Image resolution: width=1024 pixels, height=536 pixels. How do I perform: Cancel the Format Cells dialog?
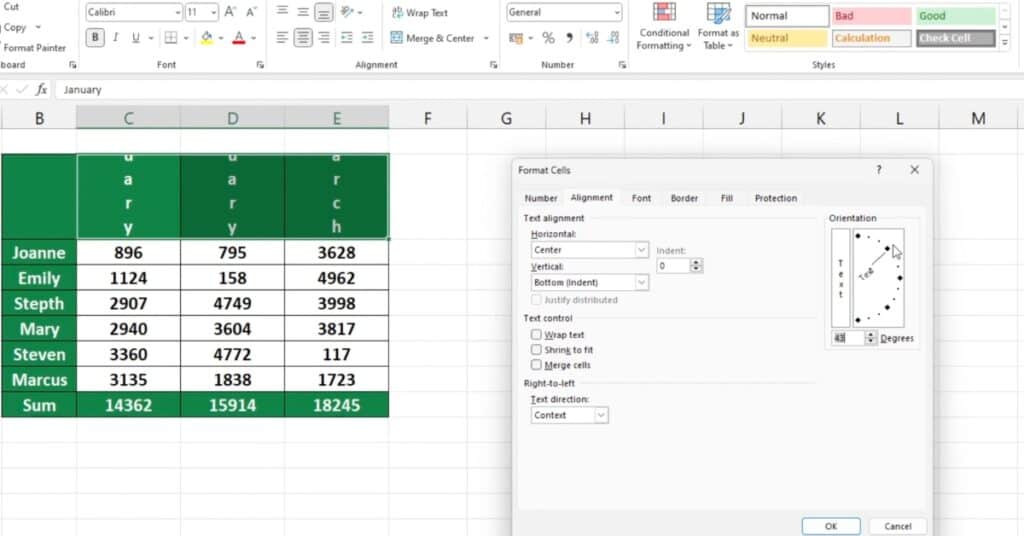pyautogui.click(x=898, y=526)
